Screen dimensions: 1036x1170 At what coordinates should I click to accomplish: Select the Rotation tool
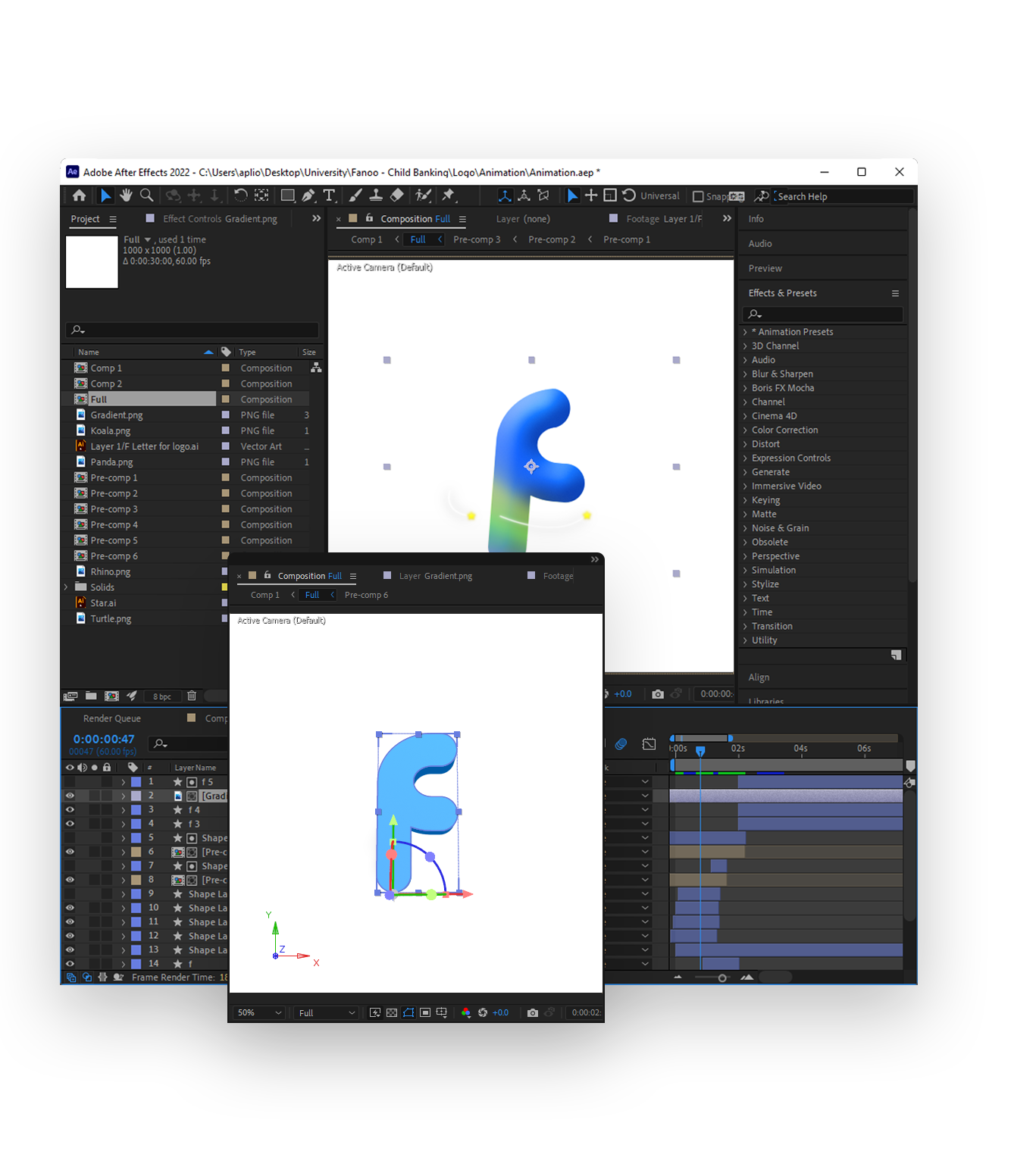(x=240, y=196)
